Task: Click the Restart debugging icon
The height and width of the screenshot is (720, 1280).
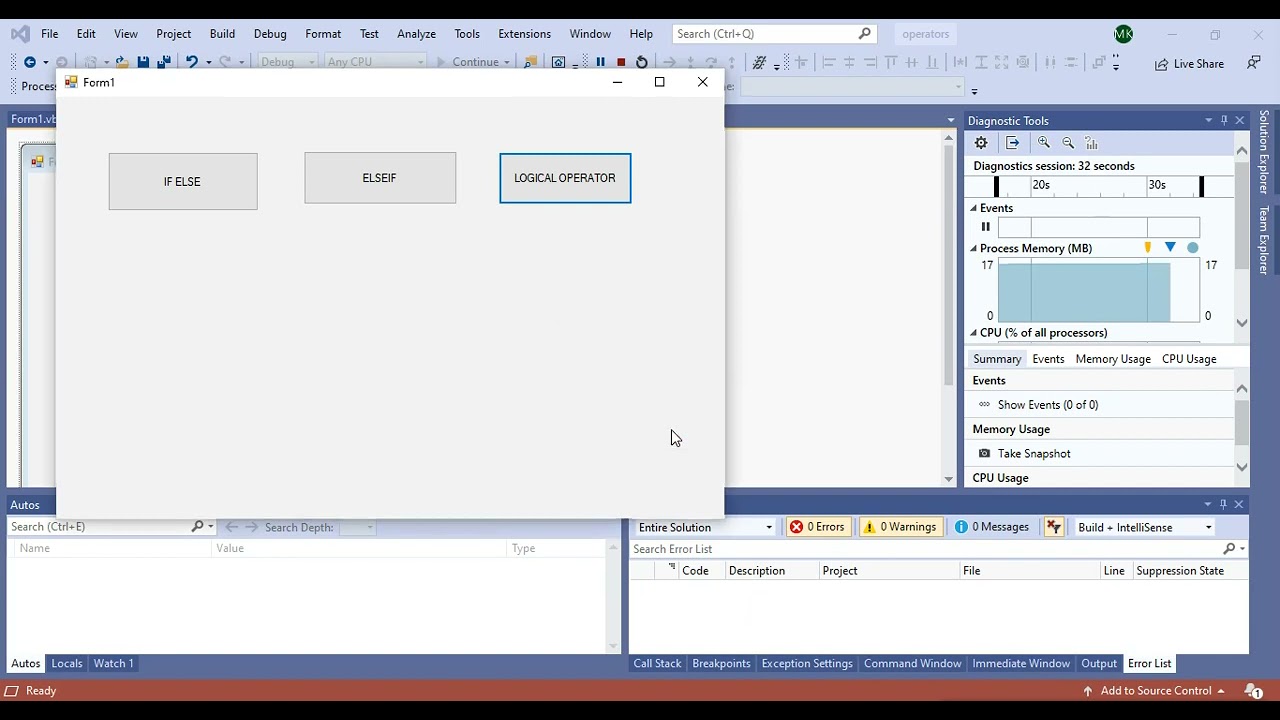Action: click(x=642, y=62)
